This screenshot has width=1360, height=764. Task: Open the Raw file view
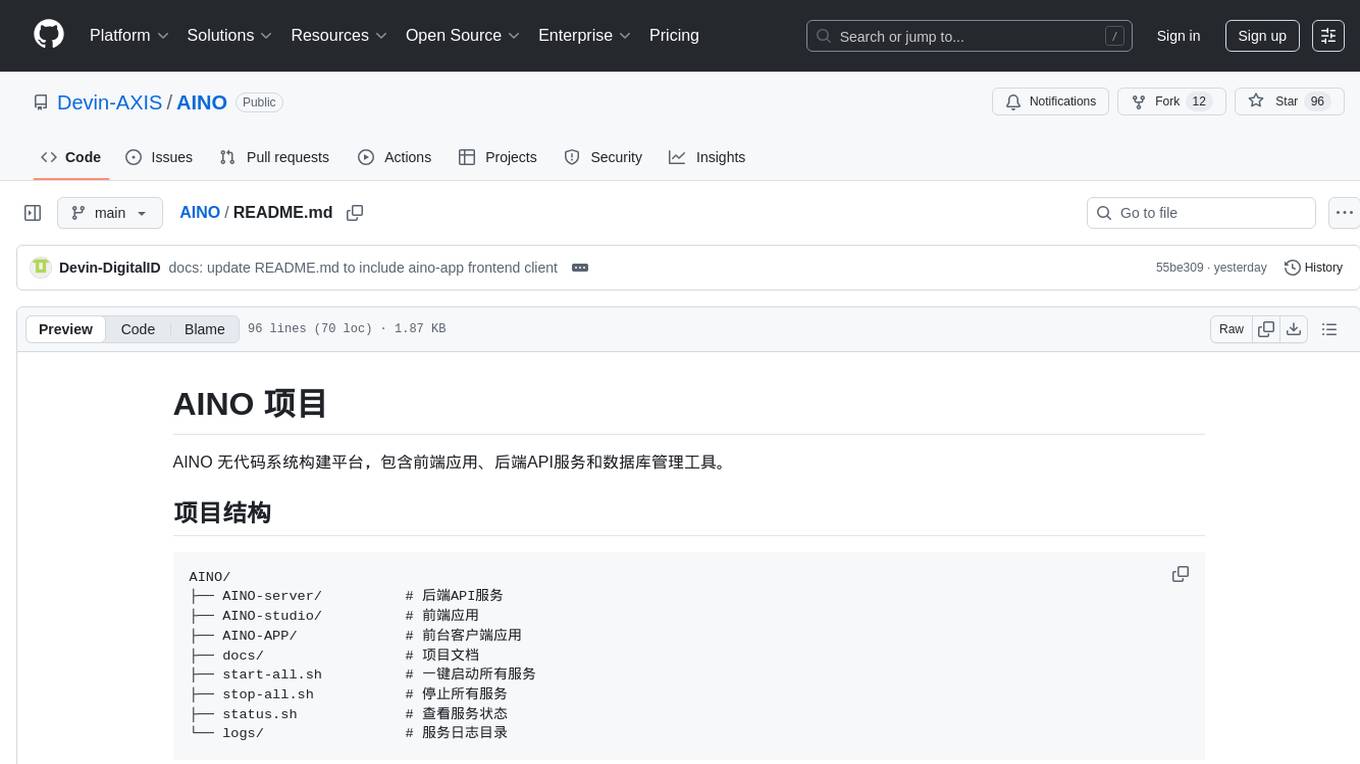[1231, 329]
